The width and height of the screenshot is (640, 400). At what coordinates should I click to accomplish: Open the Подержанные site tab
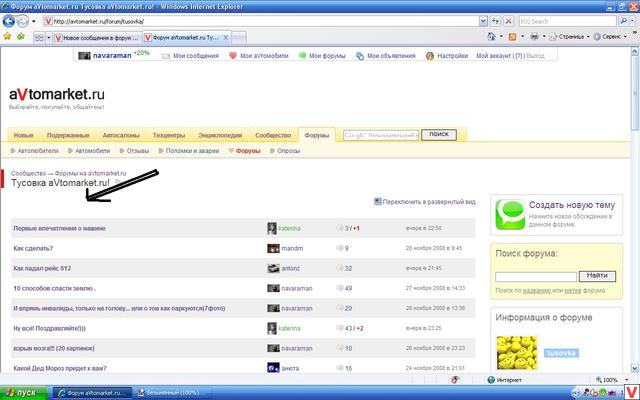[x=68, y=135]
